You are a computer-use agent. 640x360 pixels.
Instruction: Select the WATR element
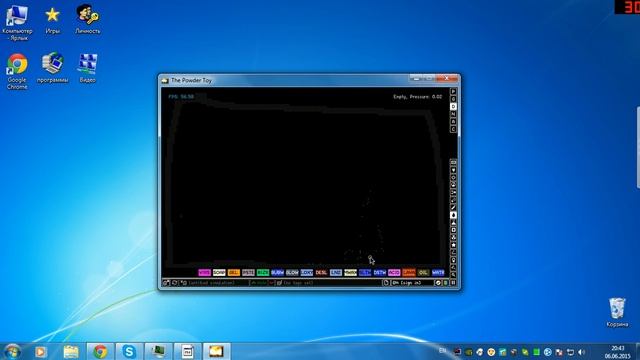pos(438,272)
